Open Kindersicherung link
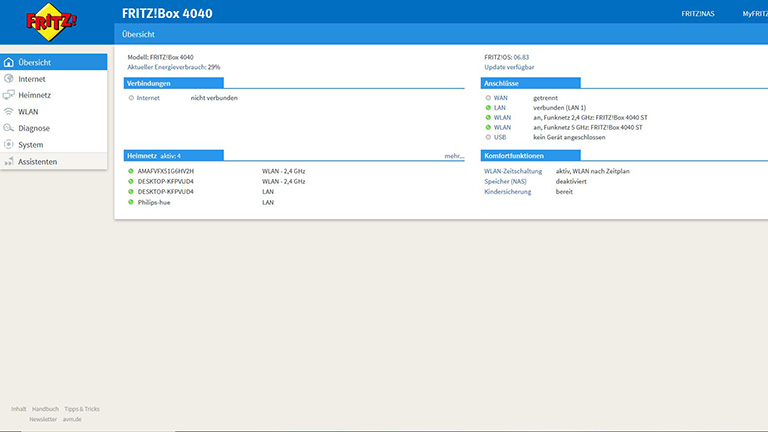This screenshot has height=432, width=768. pos(508,191)
